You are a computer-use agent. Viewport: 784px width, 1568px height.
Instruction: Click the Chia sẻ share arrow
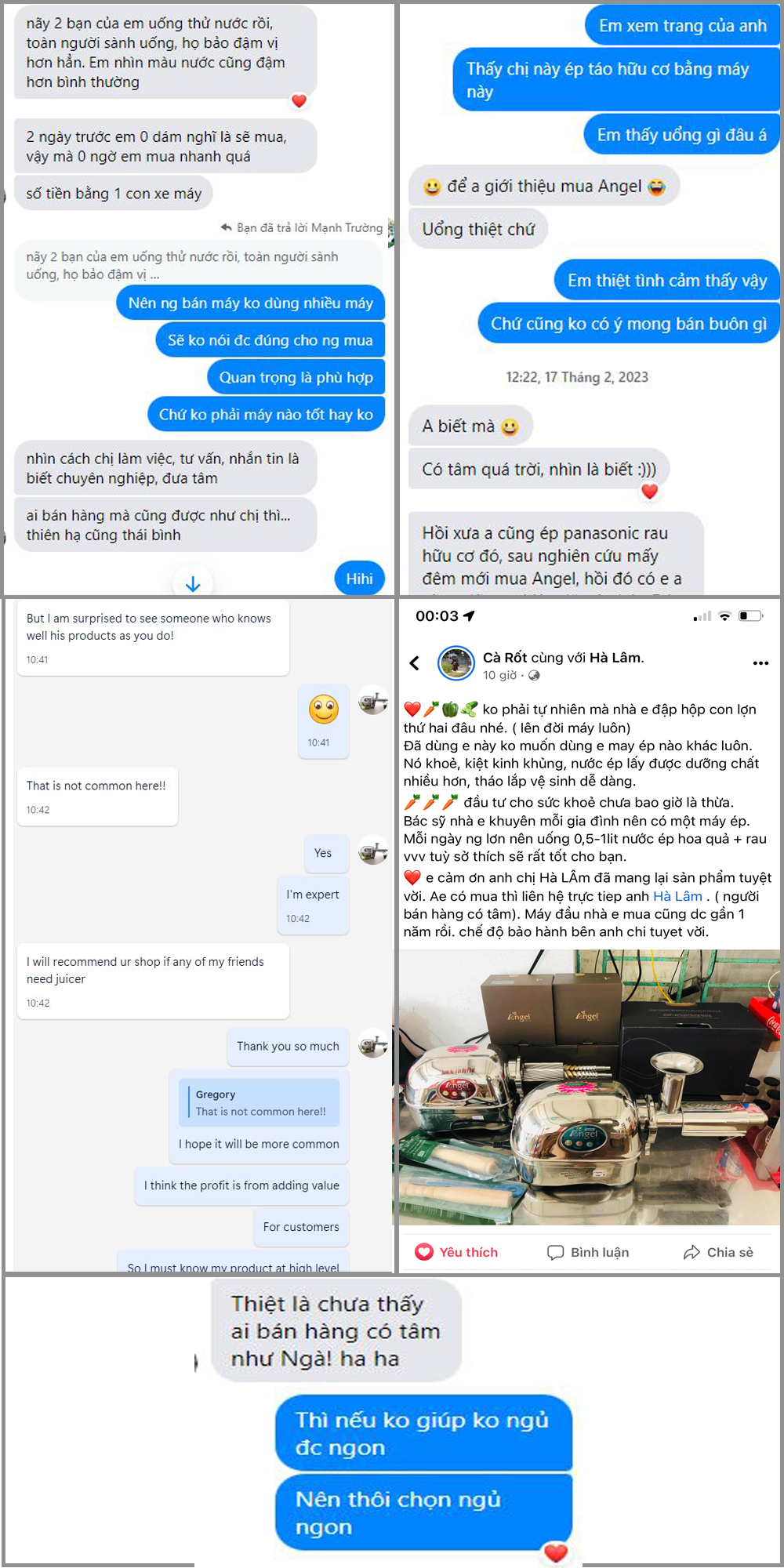pyautogui.click(x=691, y=1252)
